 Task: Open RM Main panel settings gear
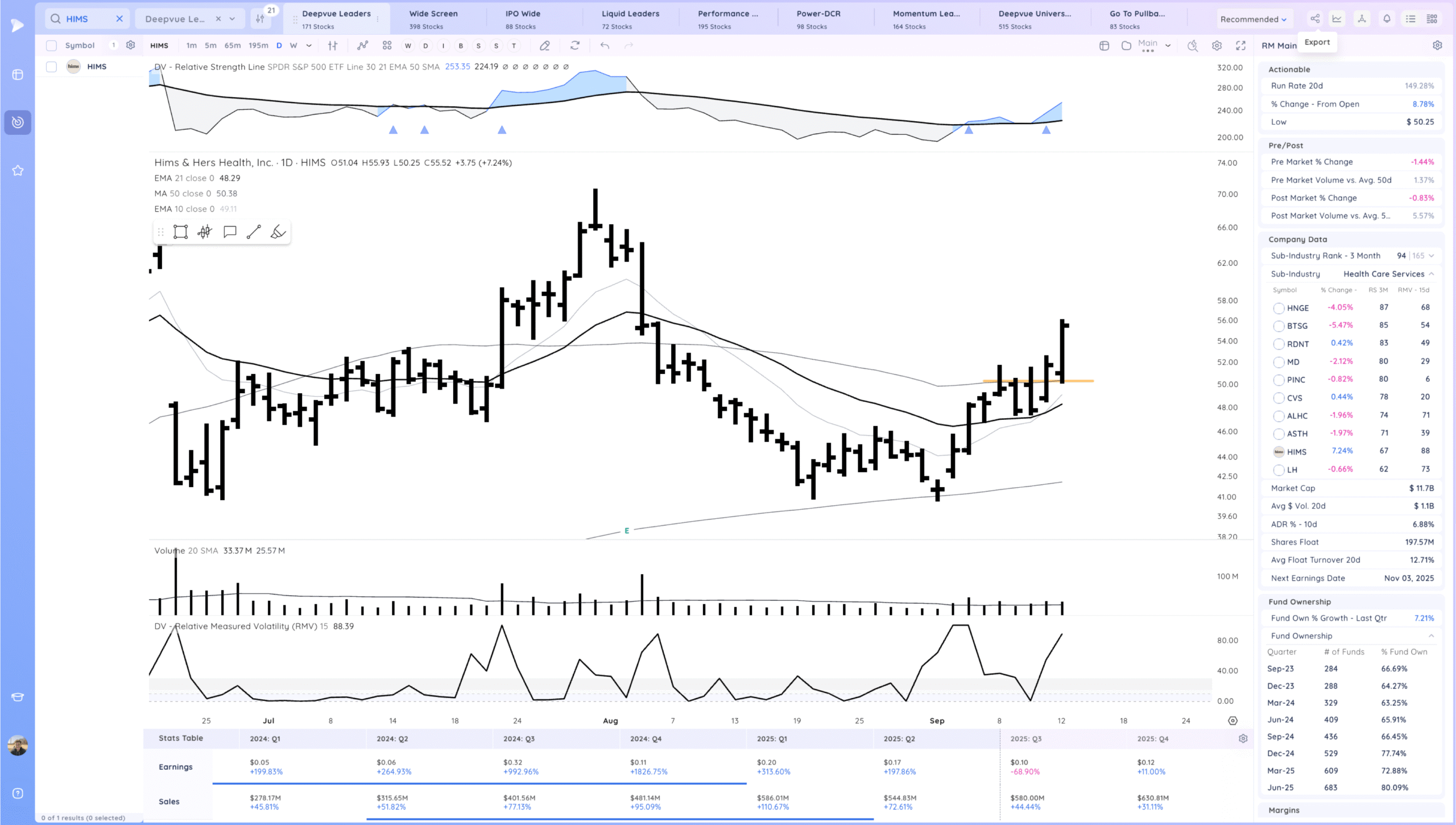pyautogui.click(x=1437, y=46)
